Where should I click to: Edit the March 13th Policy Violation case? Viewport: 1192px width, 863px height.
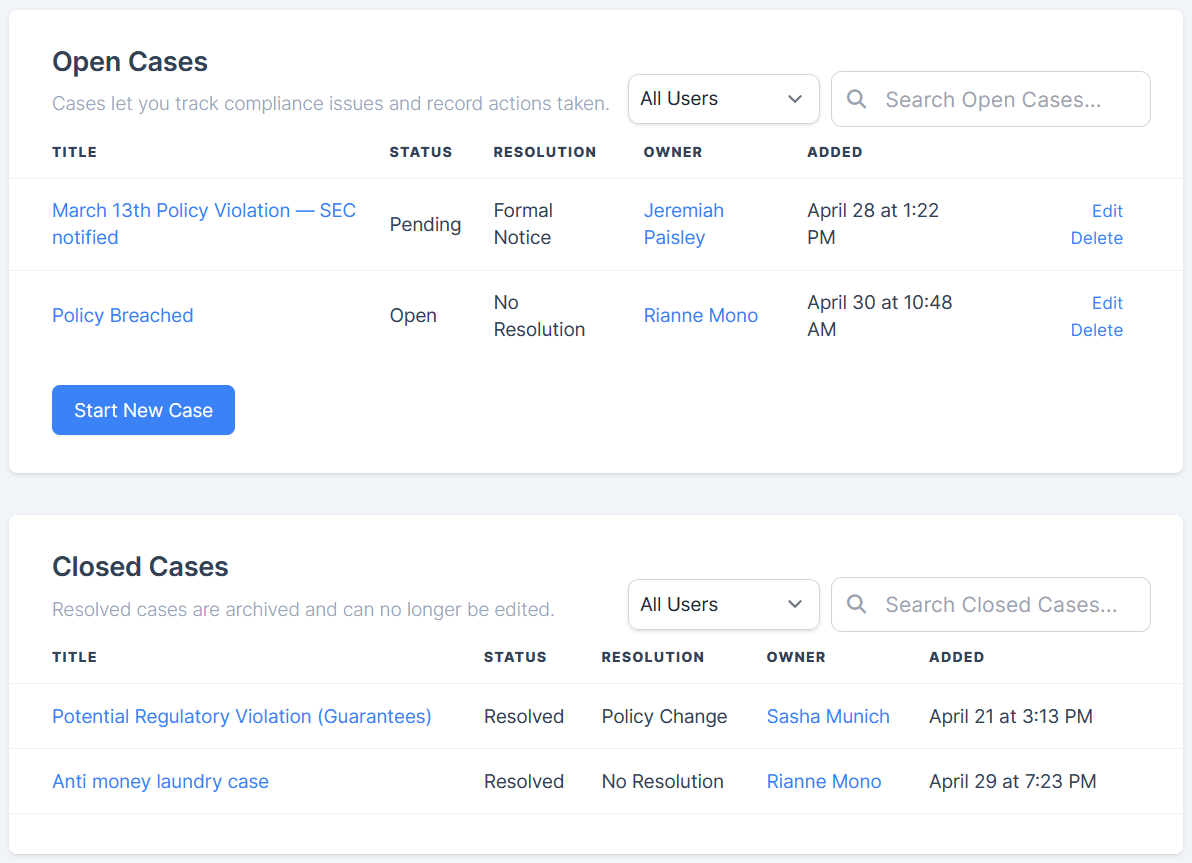coord(1106,211)
